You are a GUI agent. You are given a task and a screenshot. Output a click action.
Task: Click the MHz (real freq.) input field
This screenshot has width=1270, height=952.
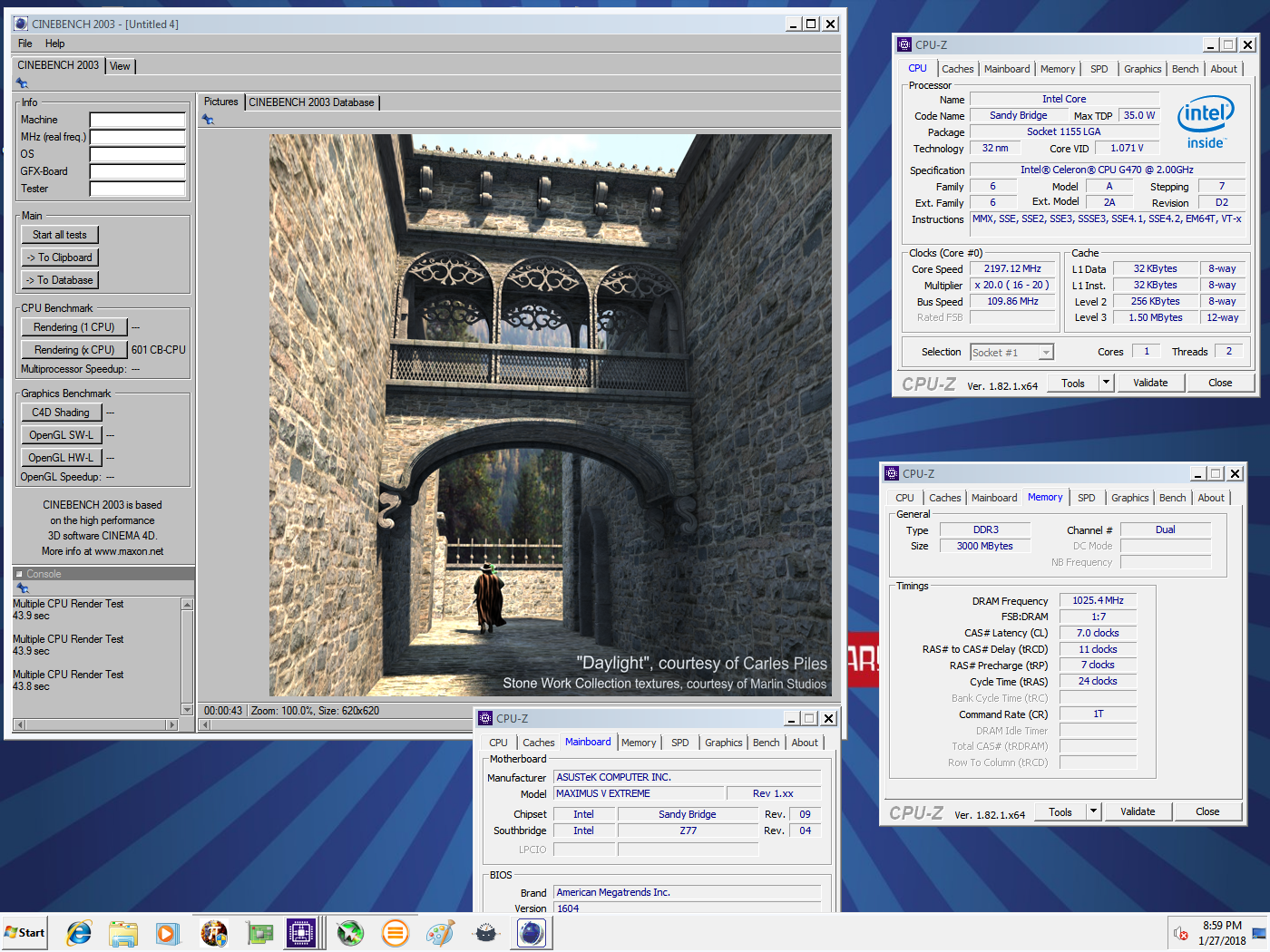pos(137,137)
